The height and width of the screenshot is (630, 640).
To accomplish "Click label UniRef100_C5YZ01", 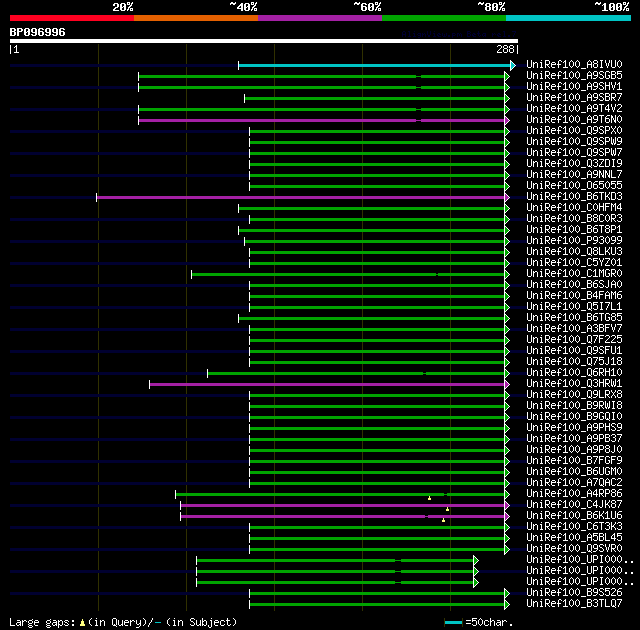I will (x=574, y=263).
